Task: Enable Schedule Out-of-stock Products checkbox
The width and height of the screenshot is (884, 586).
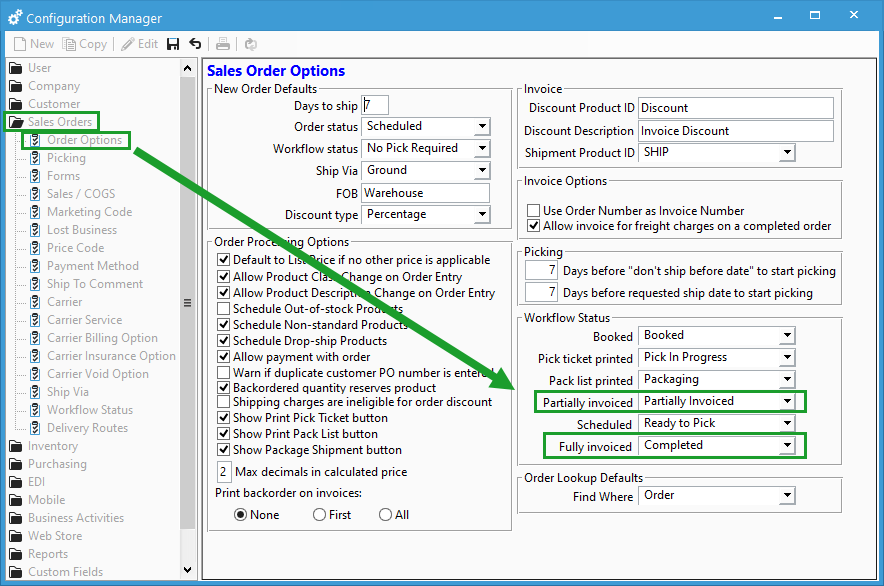Action: pyautogui.click(x=224, y=309)
